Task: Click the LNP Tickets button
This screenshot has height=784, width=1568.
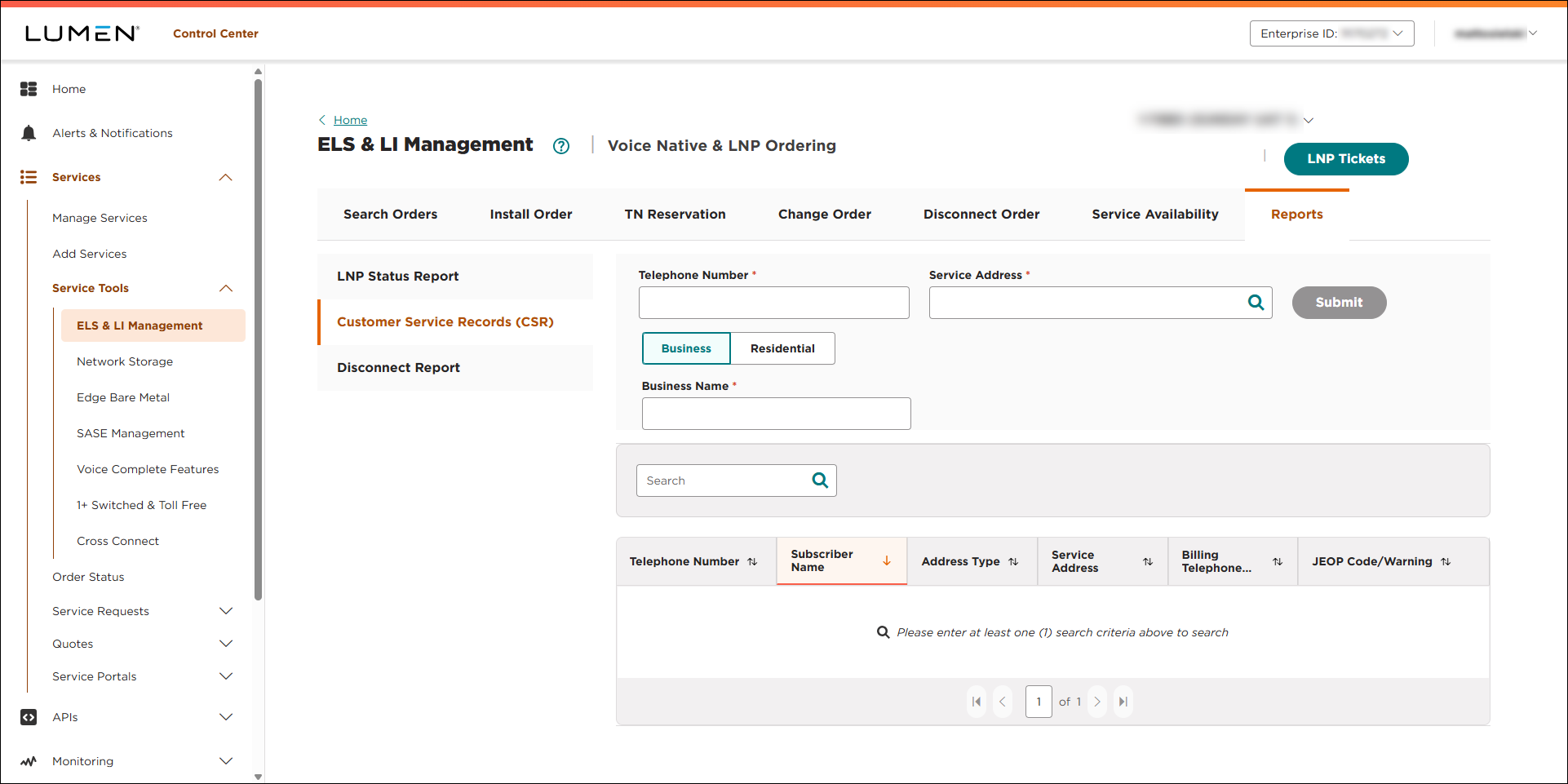Action: point(1345,159)
